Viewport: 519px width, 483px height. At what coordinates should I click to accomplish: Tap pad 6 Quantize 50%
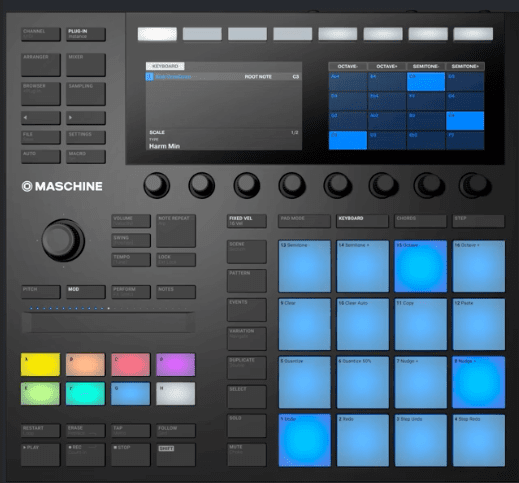(x=363, y=382)
